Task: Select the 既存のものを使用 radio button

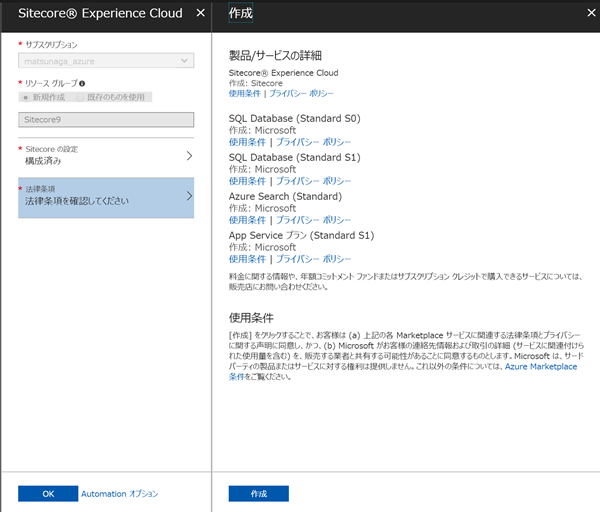Action: point(80,98)
